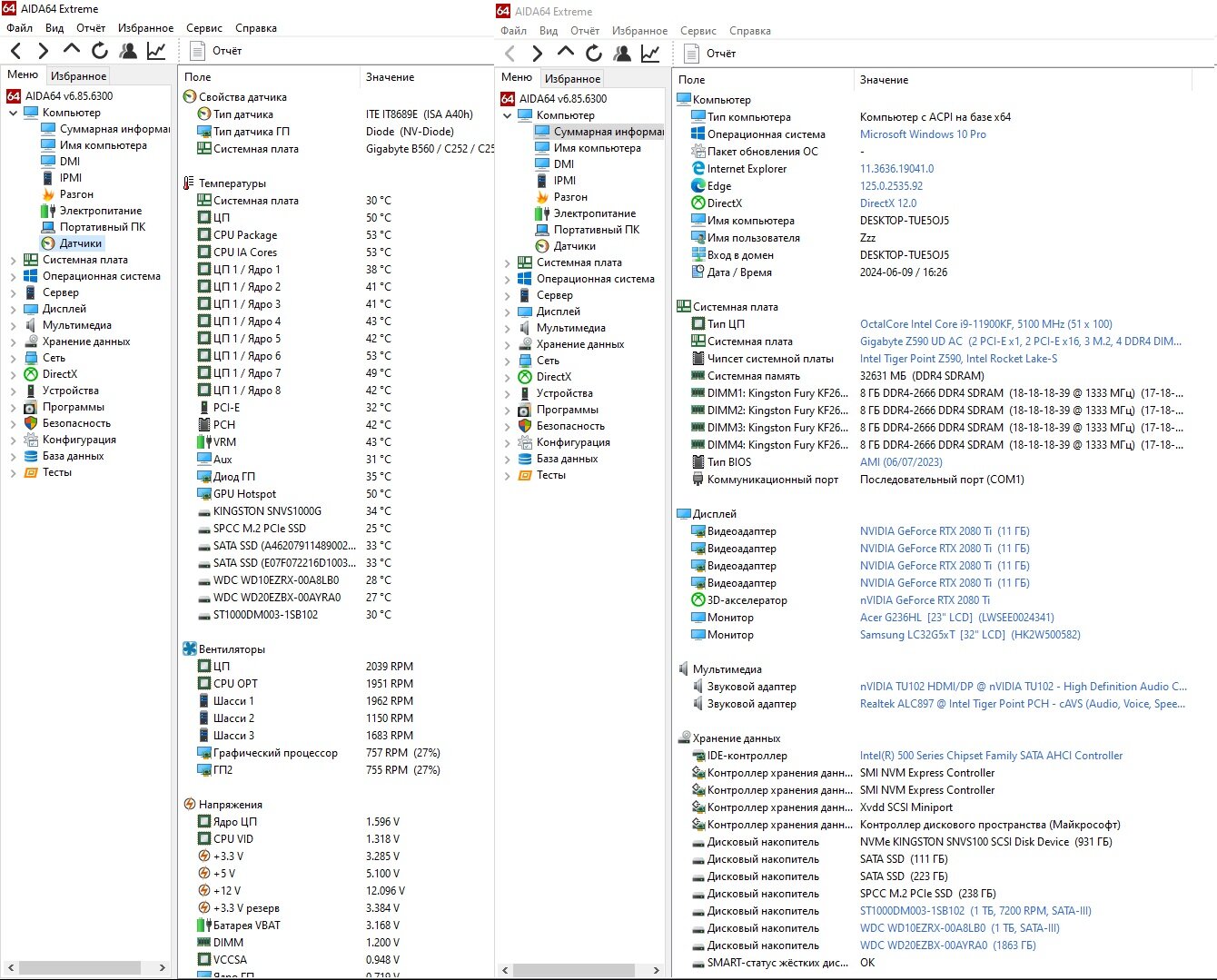Open Gigabyte Z590 UD AC link
The height and width of the screenshot is (980, 1217).
tap(1021, 342)
